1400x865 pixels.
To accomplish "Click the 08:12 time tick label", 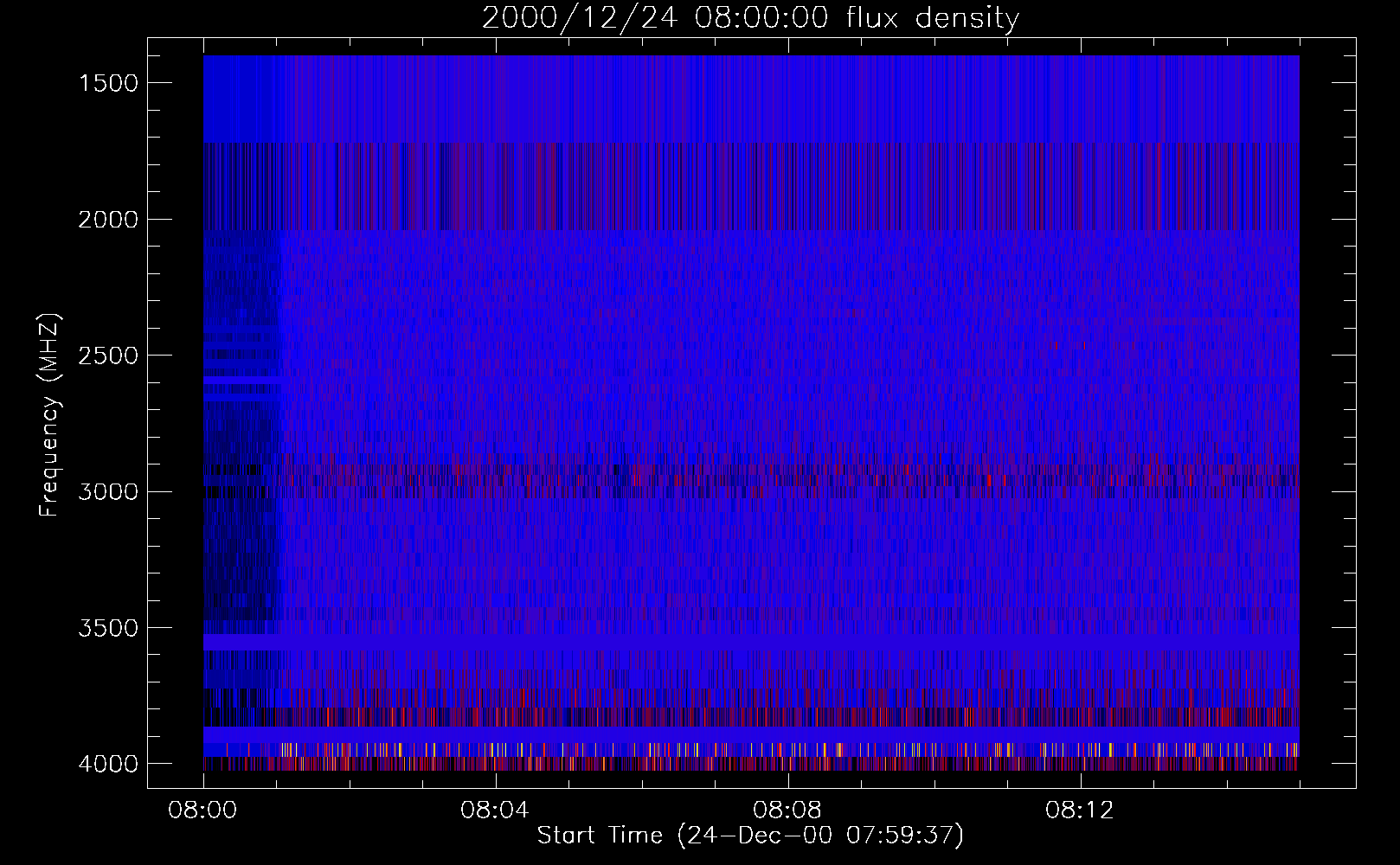I will [x=1080, y=811].
